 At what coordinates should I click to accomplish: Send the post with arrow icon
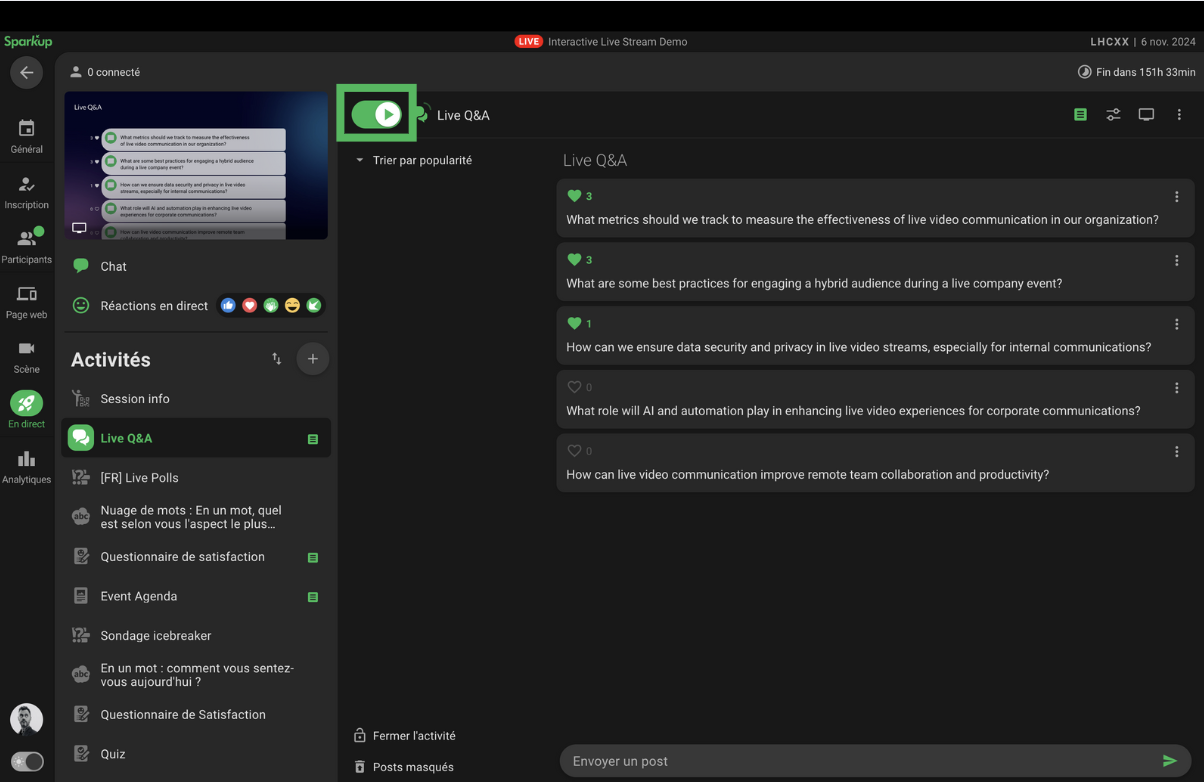1169,761
